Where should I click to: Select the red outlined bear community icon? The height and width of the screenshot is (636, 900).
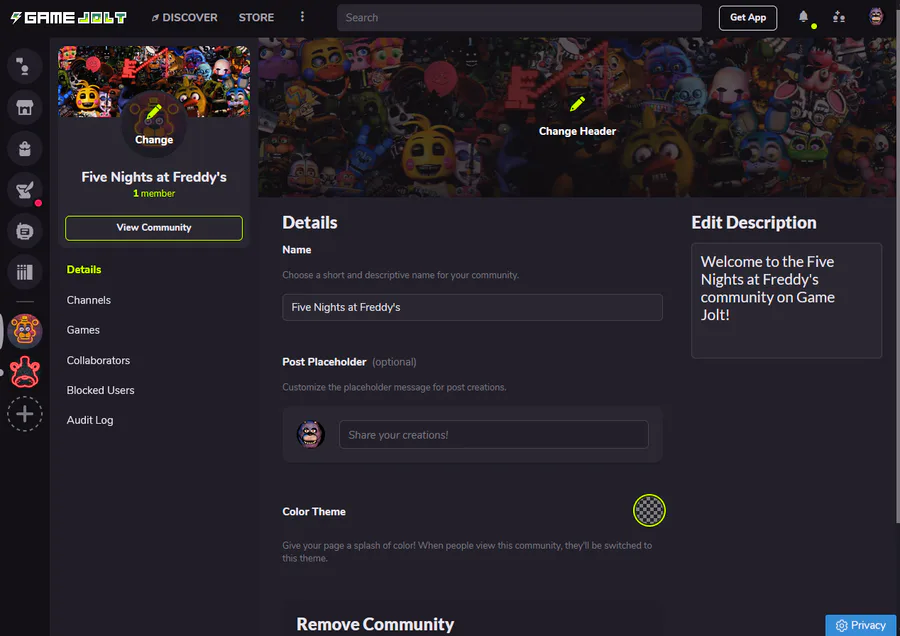(x=25, y=372)
